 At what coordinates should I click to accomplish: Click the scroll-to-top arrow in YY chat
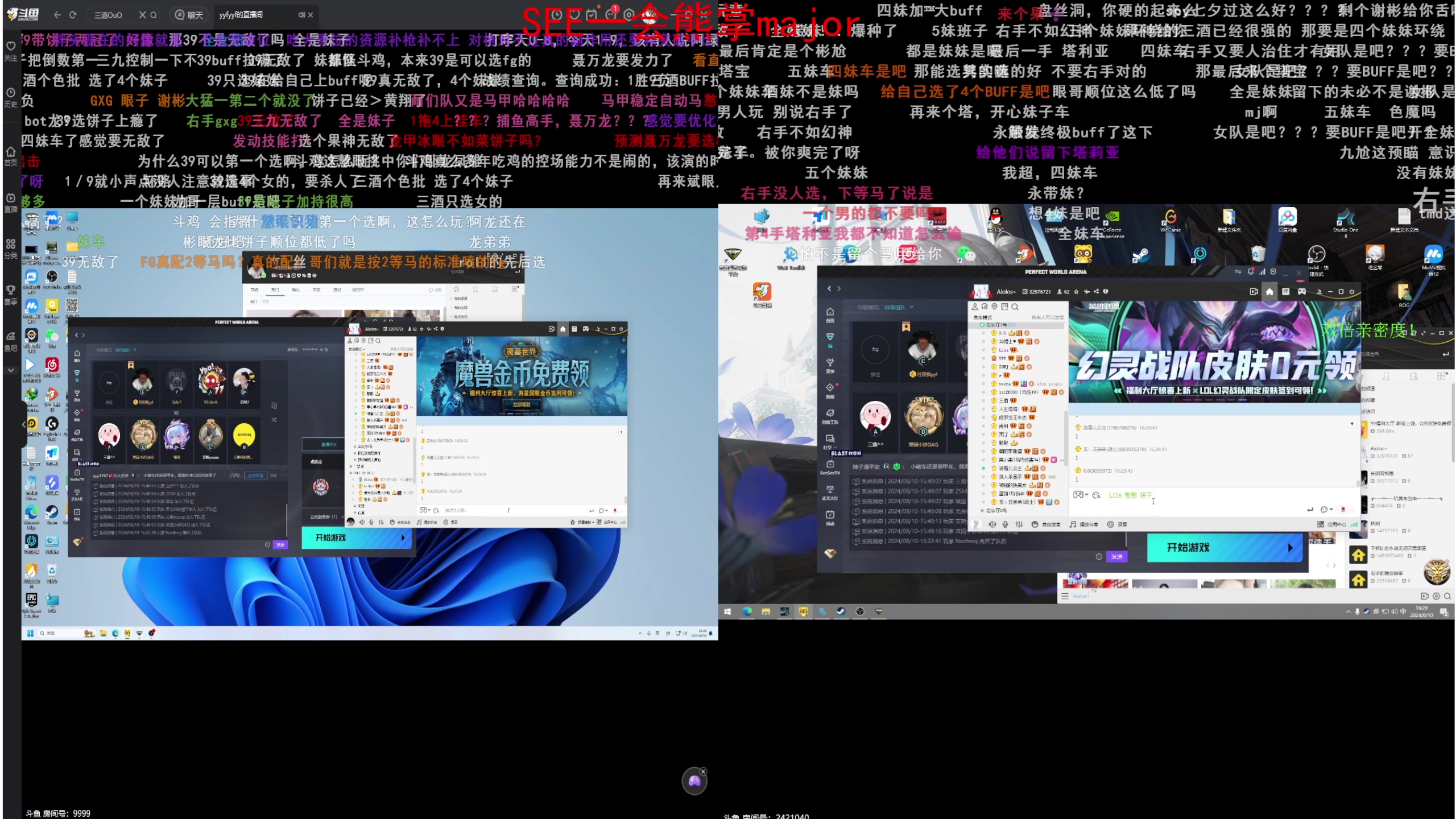[x=1352, y=424]
